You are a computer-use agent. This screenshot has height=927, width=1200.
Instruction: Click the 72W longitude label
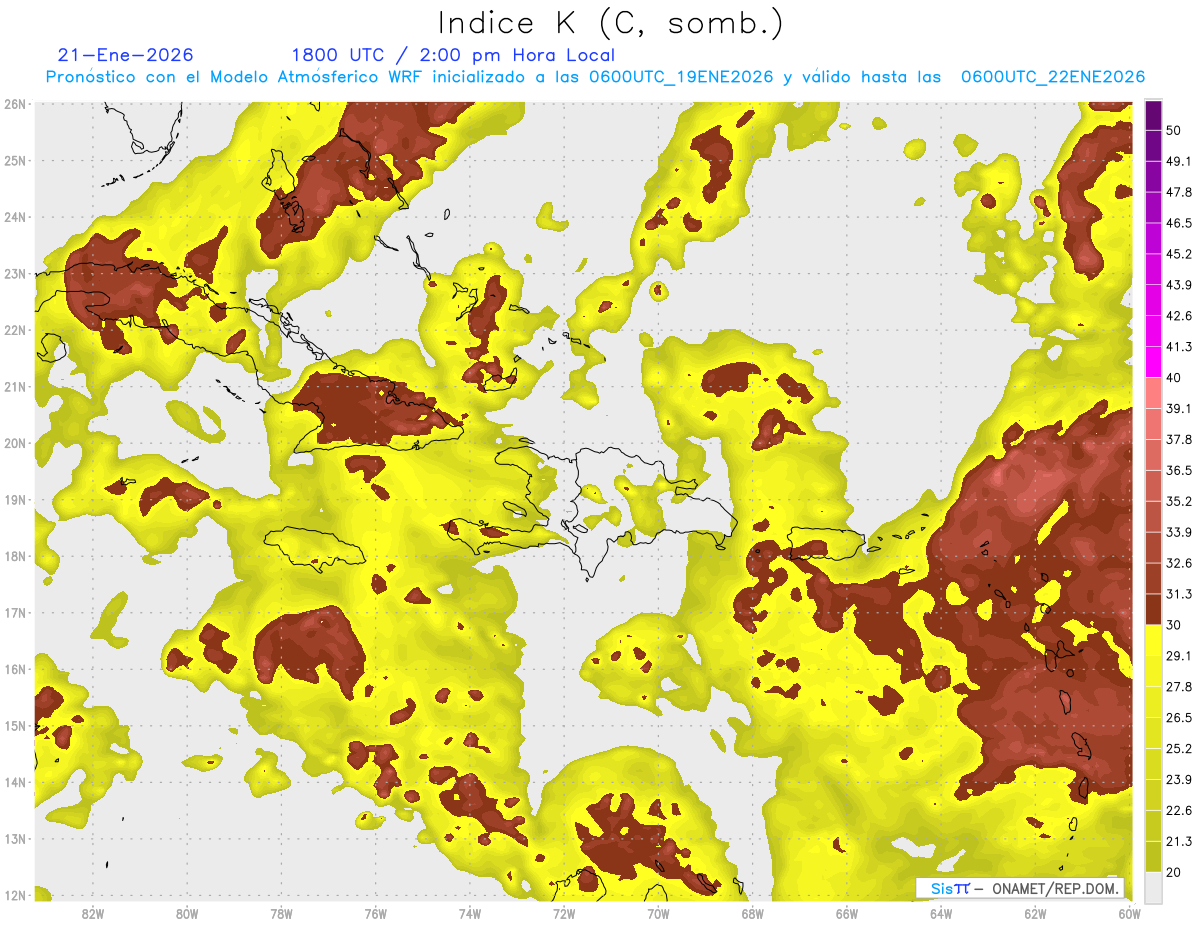564,913
